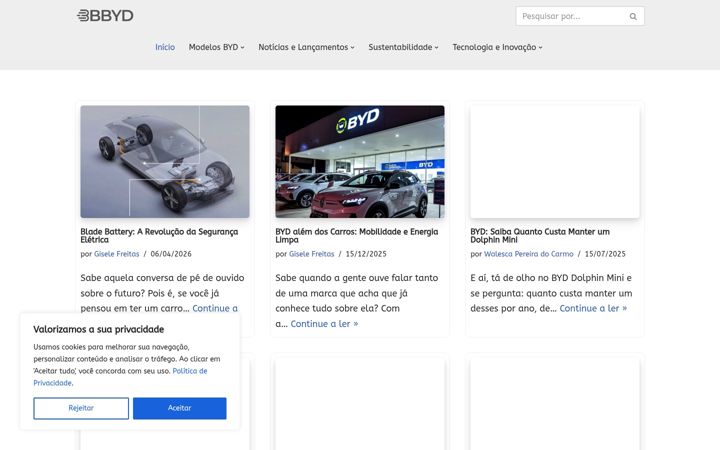Image resolution: width=720 pixels, height=450 pixels.
Task: Click the date 15/07/2025
Action: tap(605, 254)
